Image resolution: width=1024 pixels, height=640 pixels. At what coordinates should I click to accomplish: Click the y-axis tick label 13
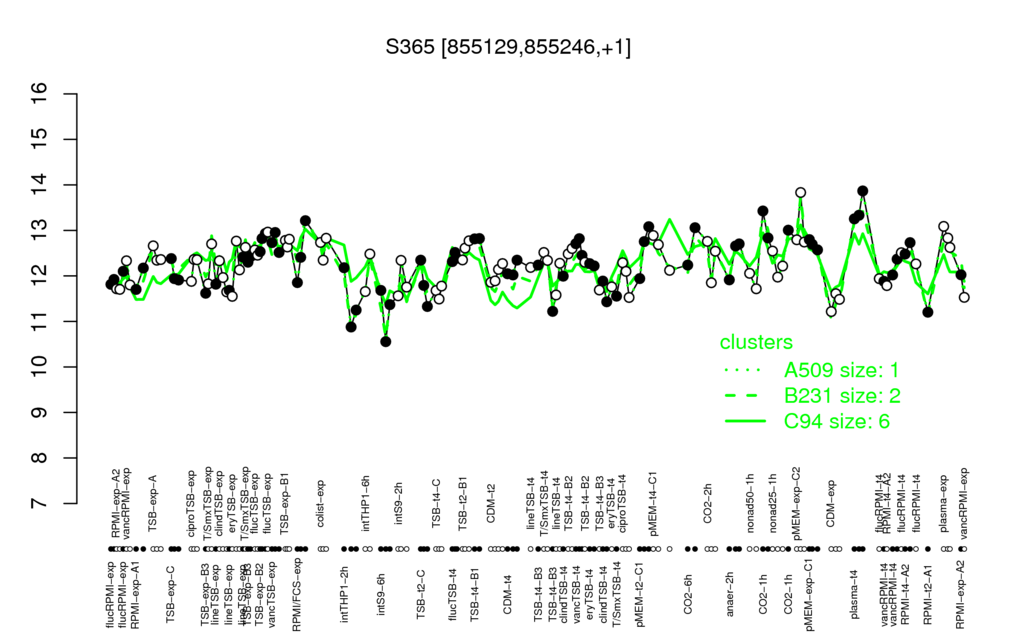point(40,231)
